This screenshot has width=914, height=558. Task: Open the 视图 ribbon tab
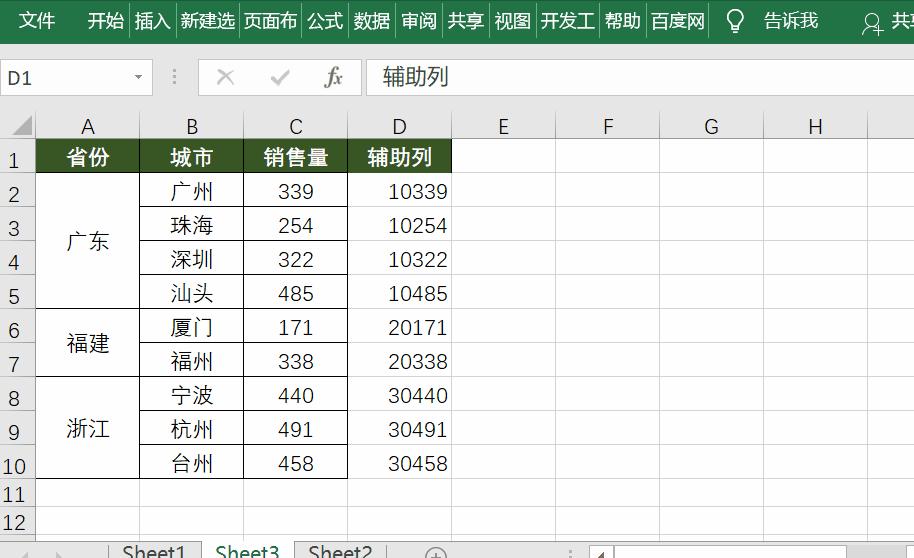pos(512,21)
